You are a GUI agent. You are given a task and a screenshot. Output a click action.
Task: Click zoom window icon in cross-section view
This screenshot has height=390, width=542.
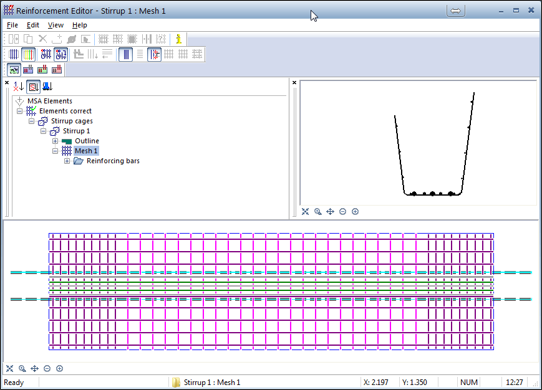[x=318, y=212]
